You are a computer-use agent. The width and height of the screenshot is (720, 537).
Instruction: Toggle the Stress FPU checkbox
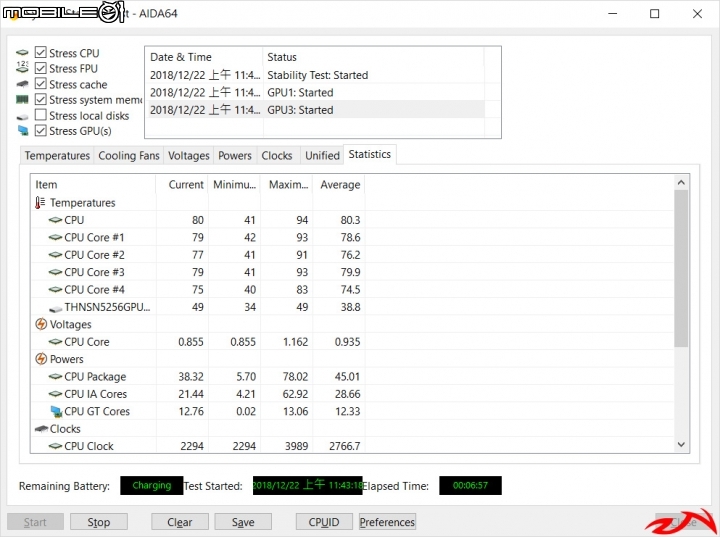click(x=41, y=68)
